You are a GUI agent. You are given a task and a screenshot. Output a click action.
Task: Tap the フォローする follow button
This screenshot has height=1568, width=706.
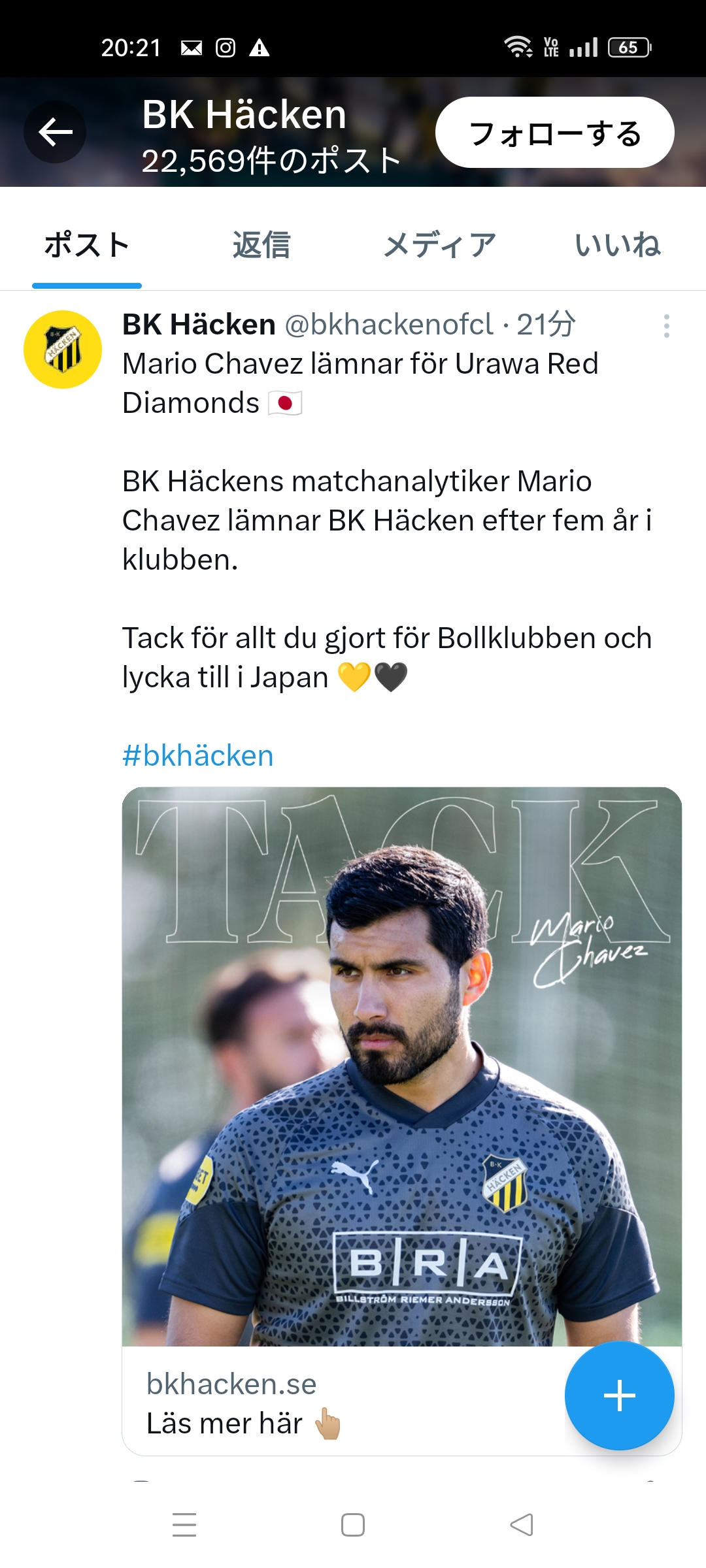[554, 133]
